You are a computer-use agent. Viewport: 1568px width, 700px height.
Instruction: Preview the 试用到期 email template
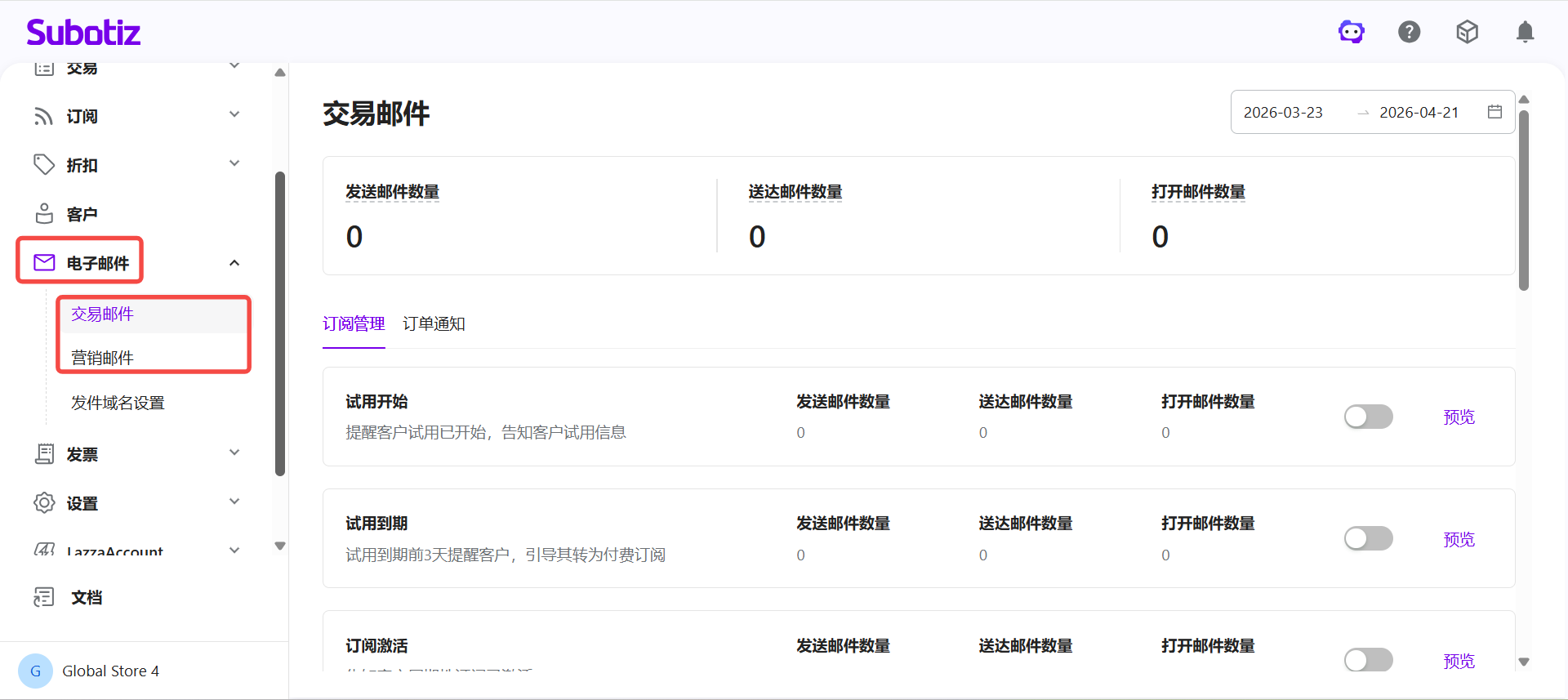[1459, 540]
